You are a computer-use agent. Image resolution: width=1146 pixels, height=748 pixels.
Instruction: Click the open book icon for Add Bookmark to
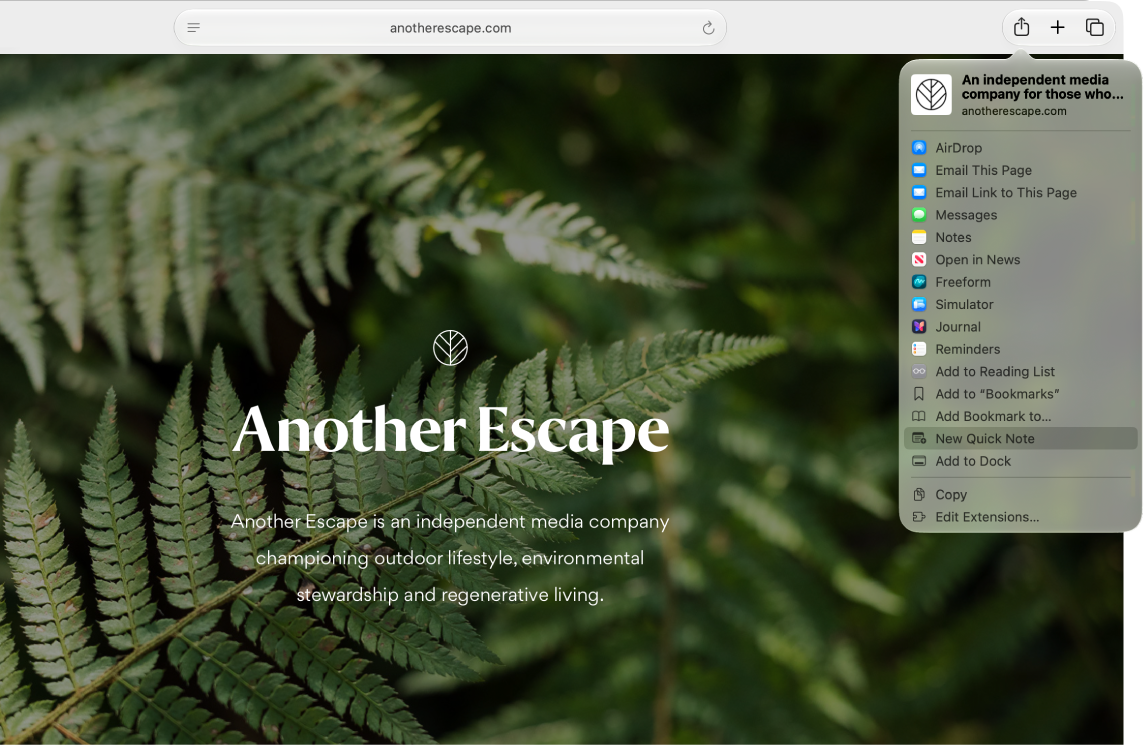(x=921, y=417)
